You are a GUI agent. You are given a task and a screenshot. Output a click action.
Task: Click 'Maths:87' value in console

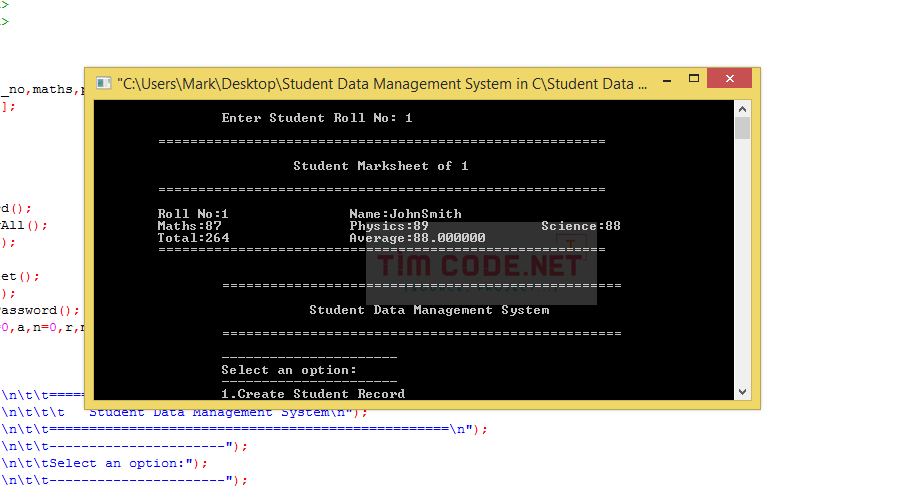[189, 226]
